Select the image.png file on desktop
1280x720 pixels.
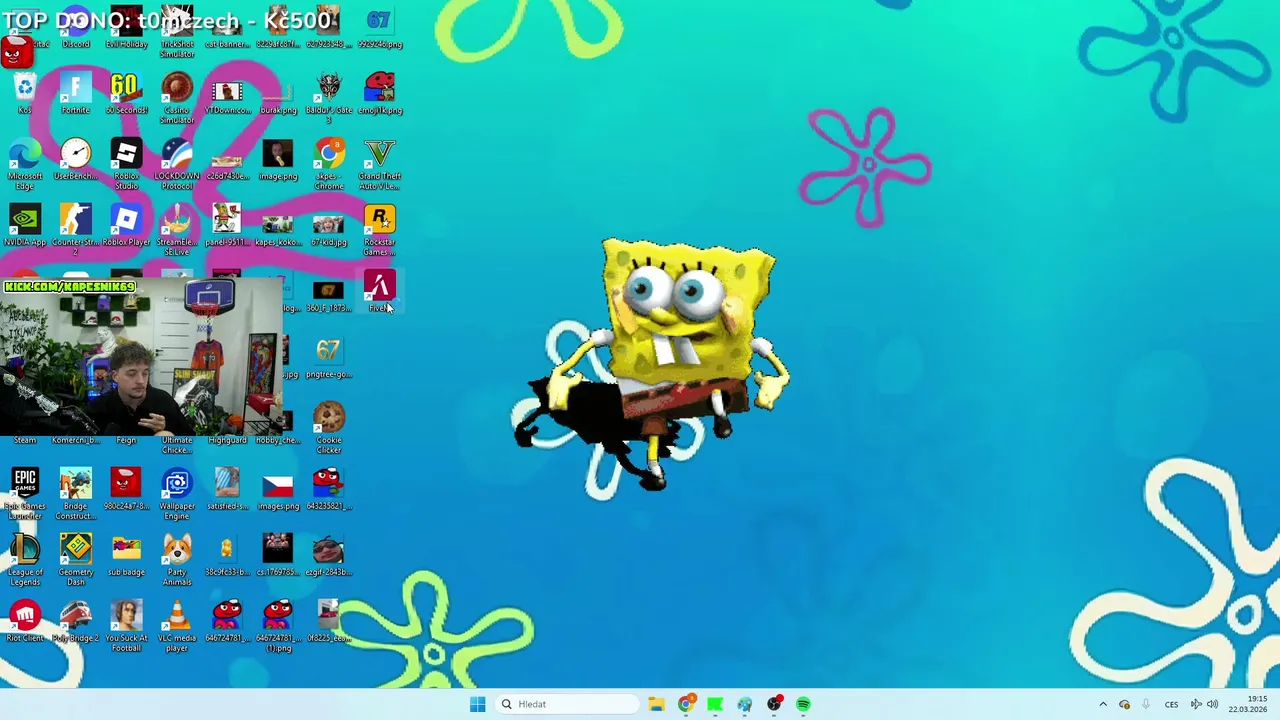tap(278, 160)
